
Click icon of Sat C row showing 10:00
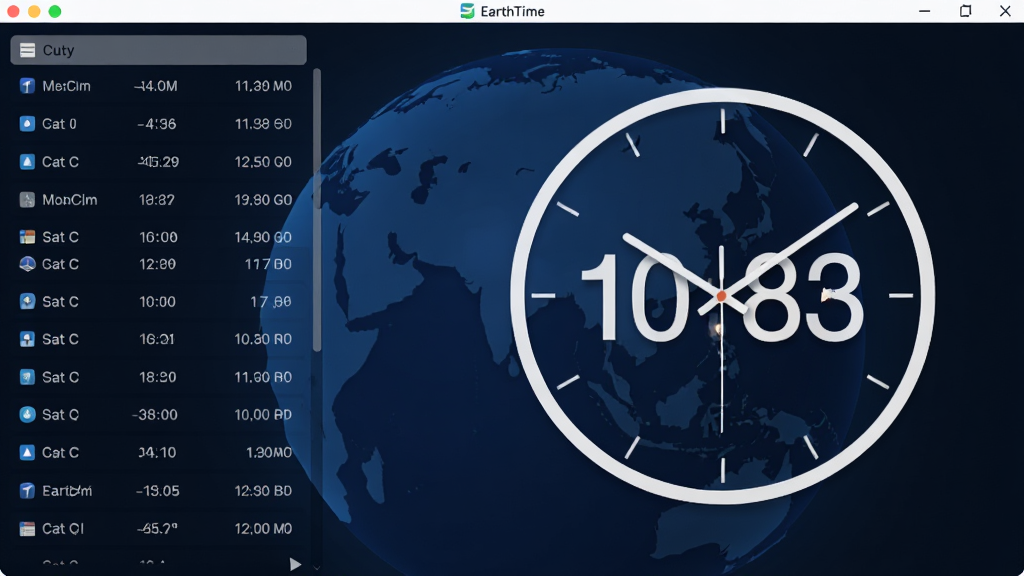click(27, 302)
